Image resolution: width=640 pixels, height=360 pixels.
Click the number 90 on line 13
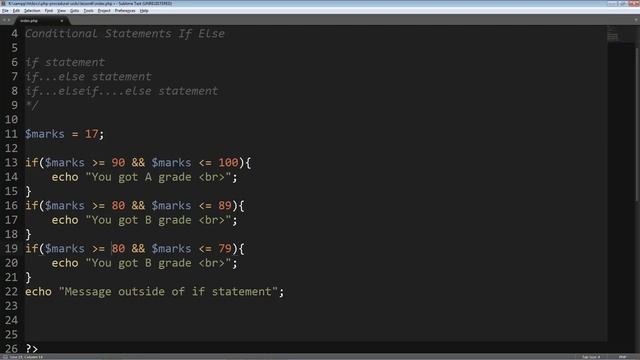pyautogui.click(x=118, y=162)
